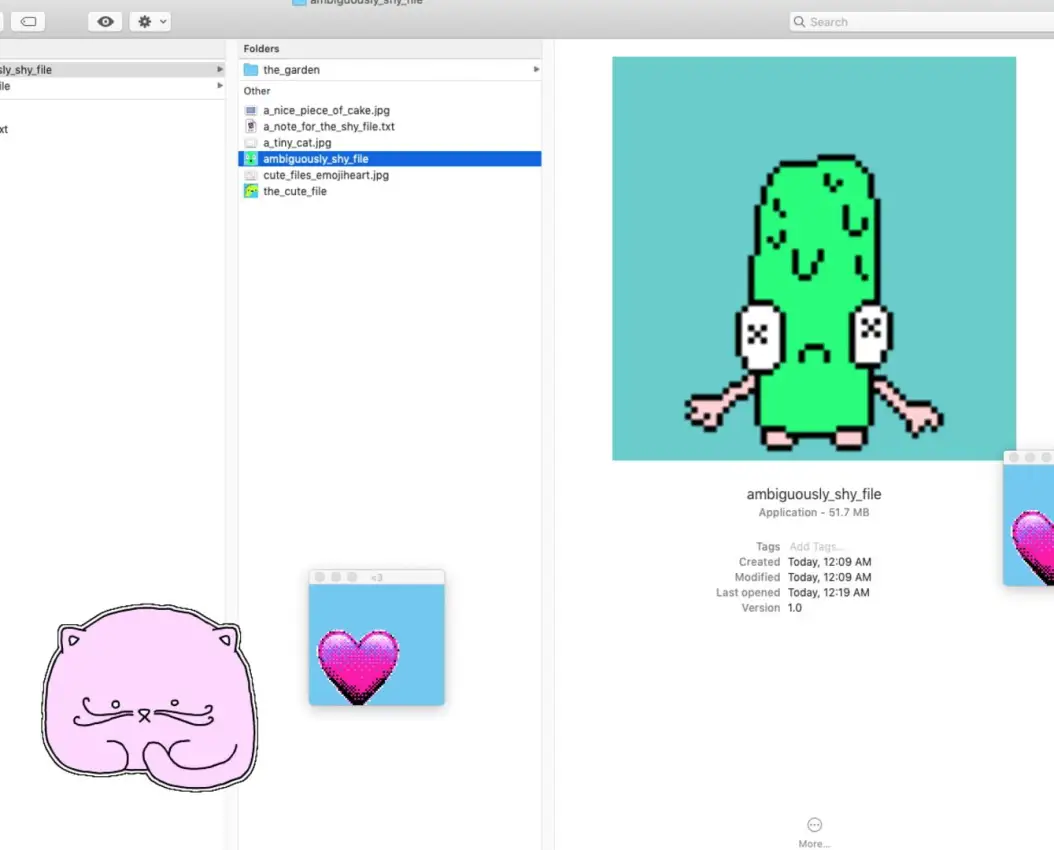1054x850 pixels.
Task: Click the sad pickle preview image
Action: point(813,257)
